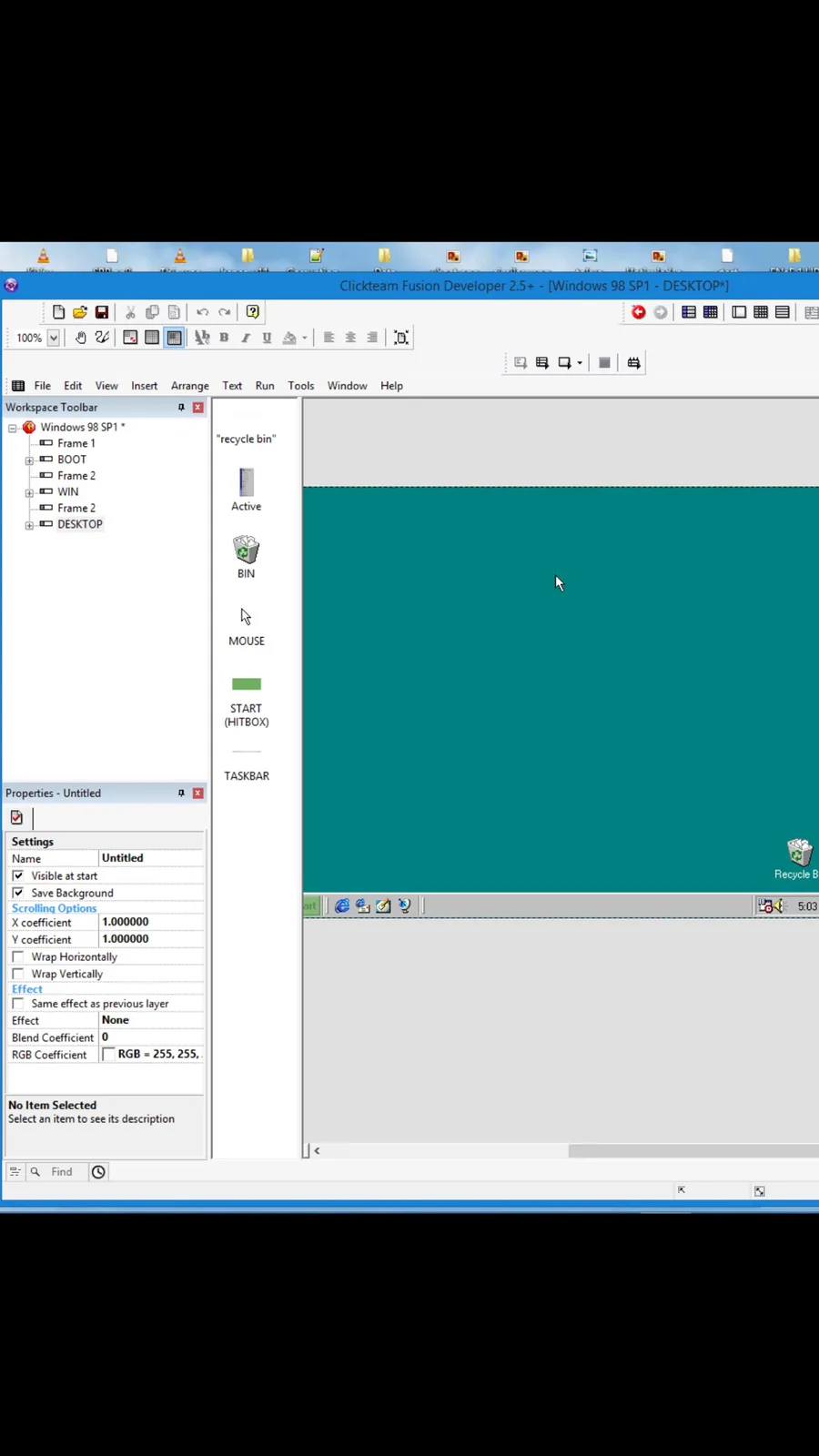This screenshot has width=819, height=1456.
Task: Select the MOUSE object in object list
Action: pyautogui.click(x=246, y=627)
